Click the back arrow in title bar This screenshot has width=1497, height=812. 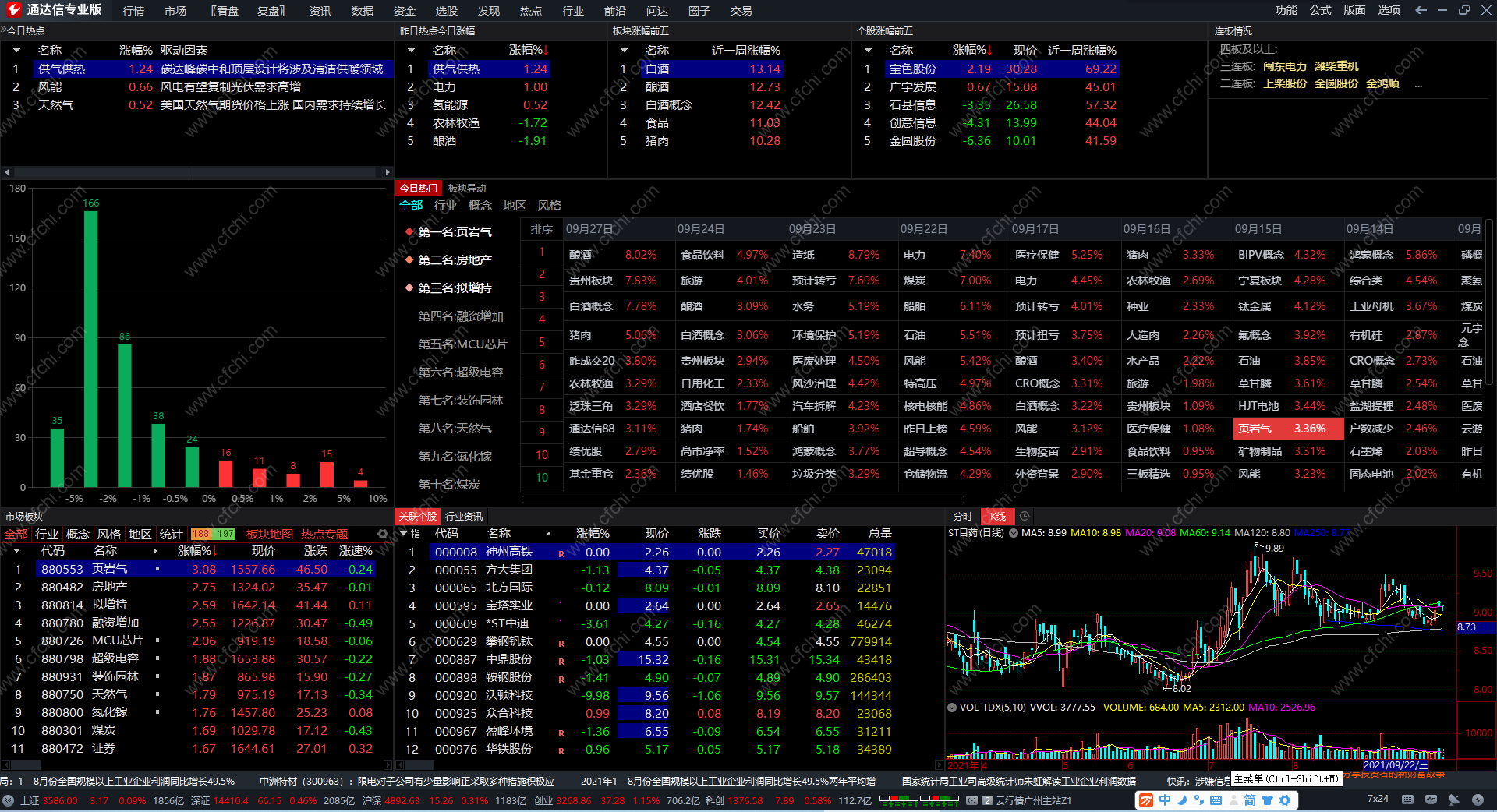point(1421,10)
